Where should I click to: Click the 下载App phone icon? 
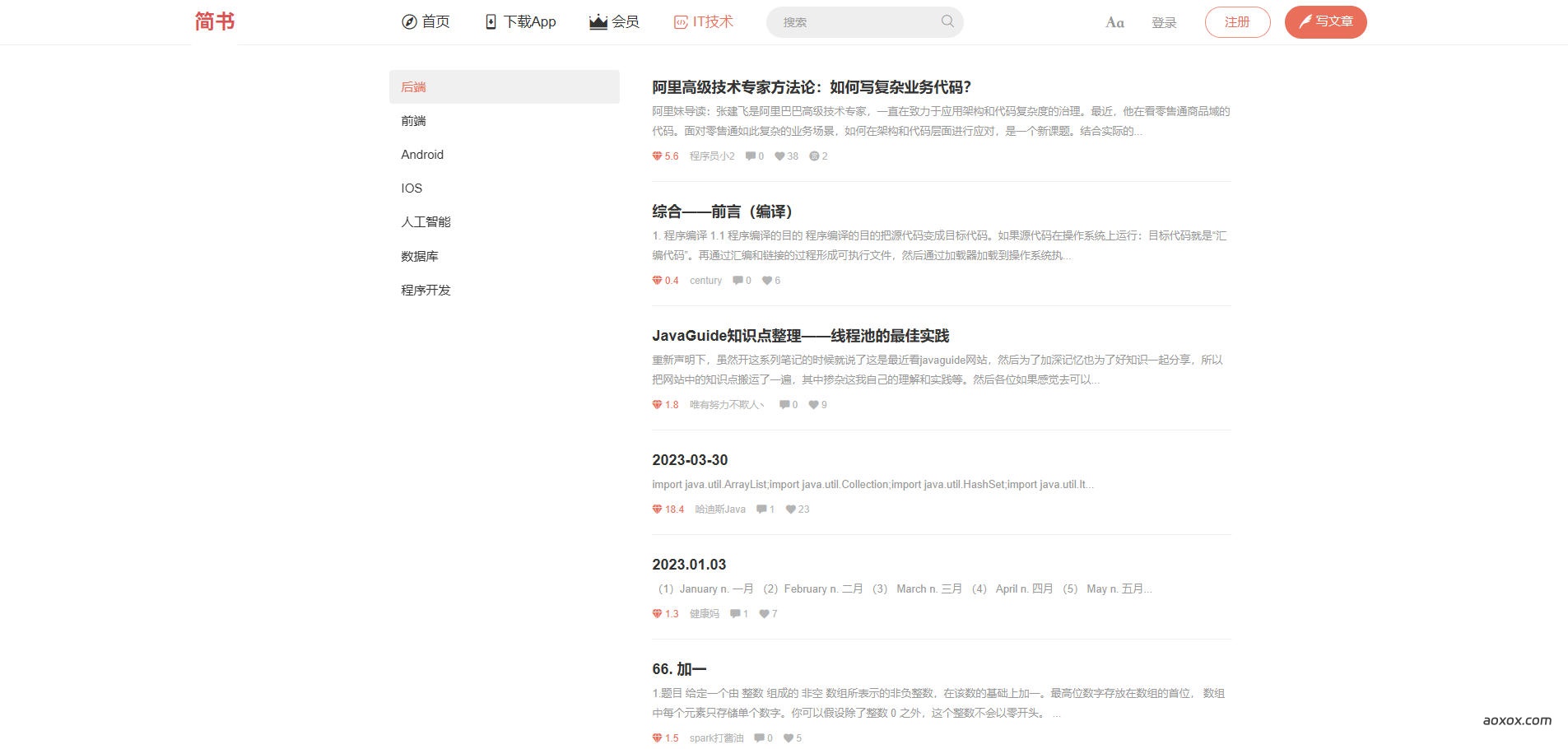(490, 21)
